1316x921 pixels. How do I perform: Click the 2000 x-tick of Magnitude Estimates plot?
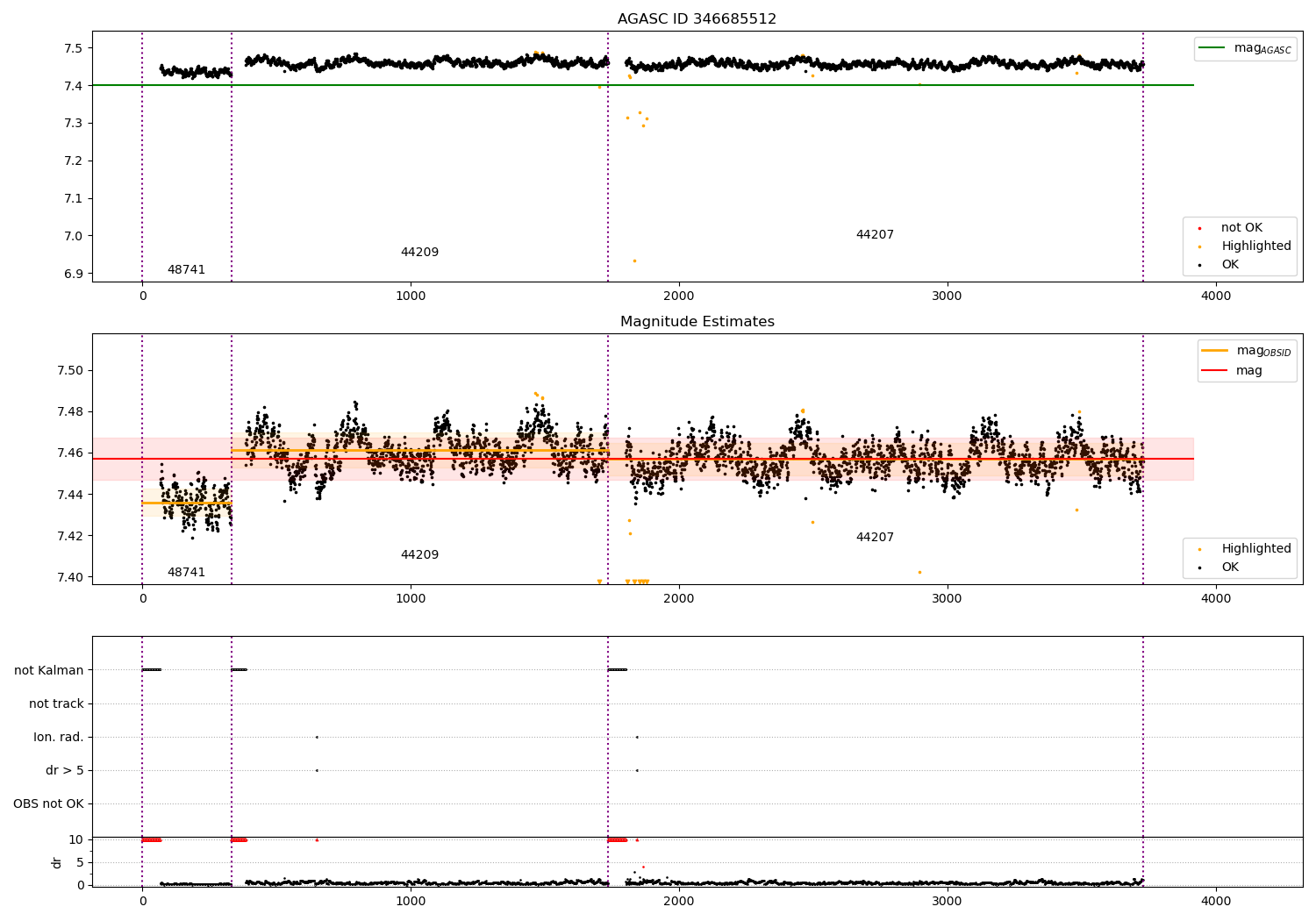click(x=679, y=599)
